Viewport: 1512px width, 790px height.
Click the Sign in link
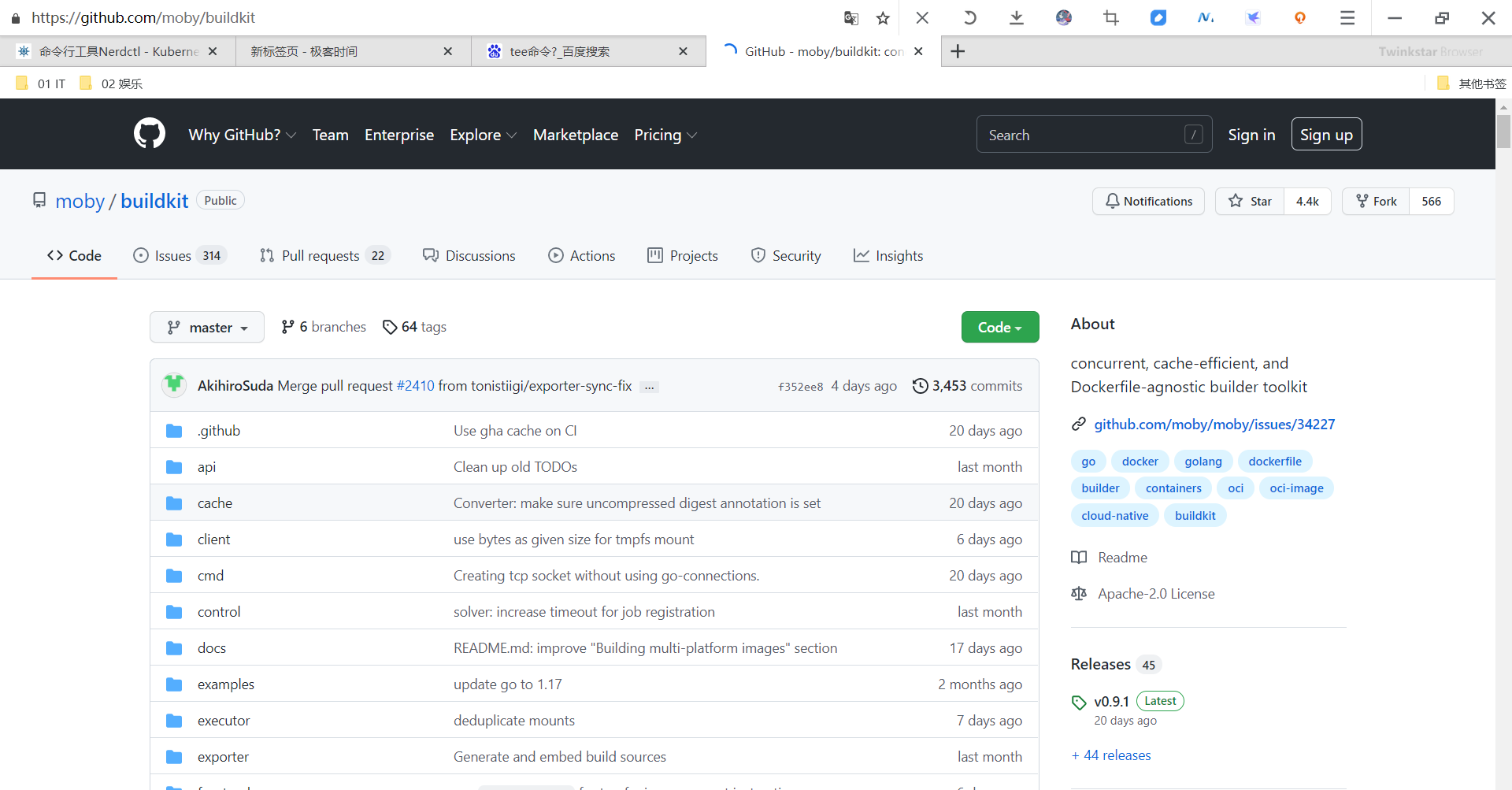tap(1251, 135)
